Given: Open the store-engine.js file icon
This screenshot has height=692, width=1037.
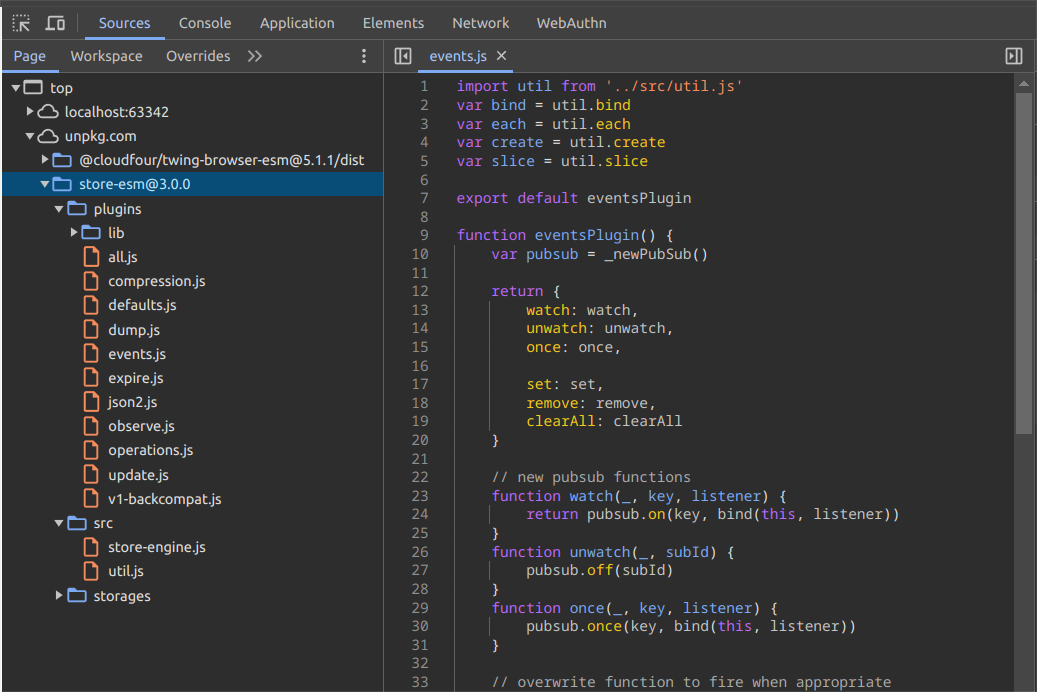Looking at the screenshot, I should (92, 547).
